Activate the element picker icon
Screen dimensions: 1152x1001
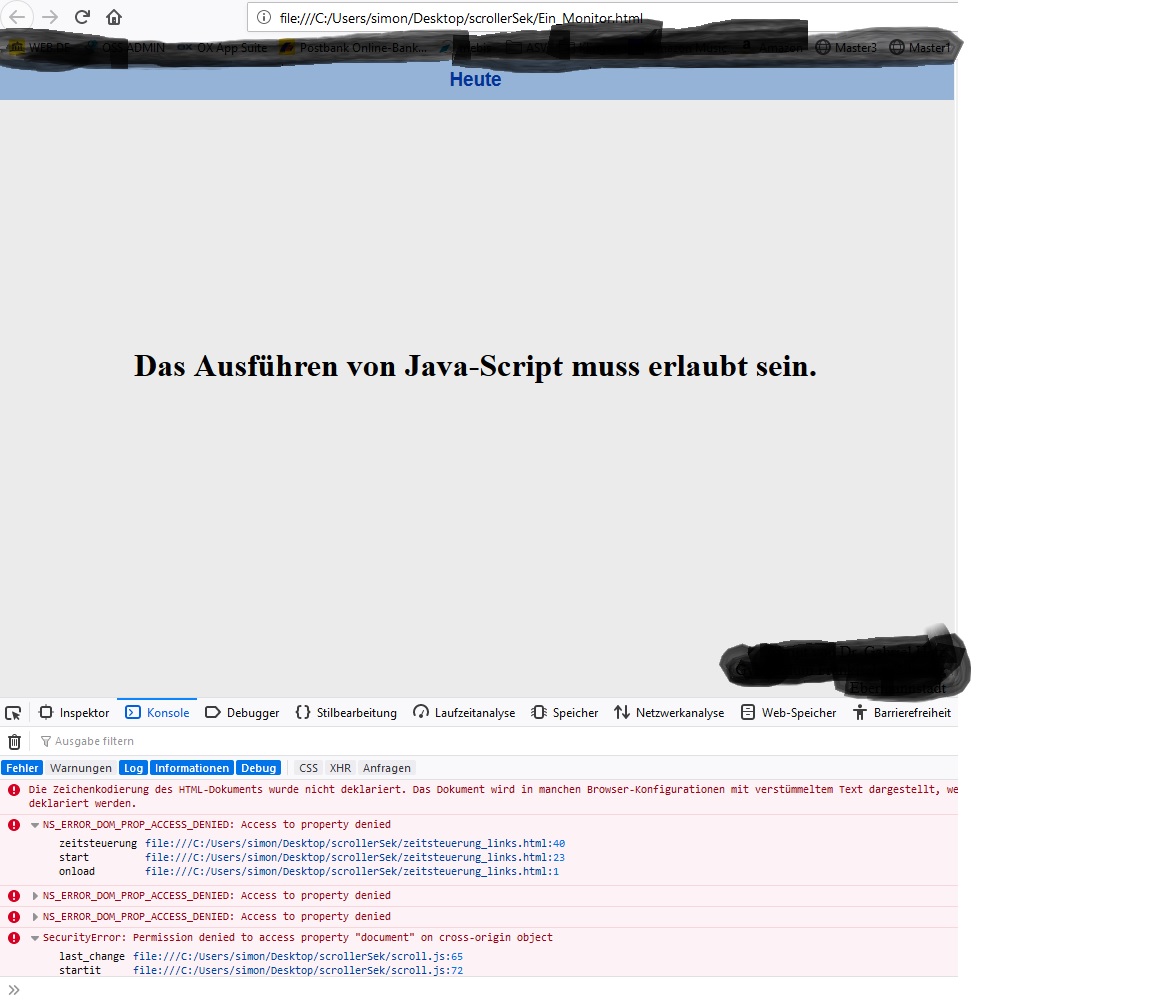click(12, 713)
